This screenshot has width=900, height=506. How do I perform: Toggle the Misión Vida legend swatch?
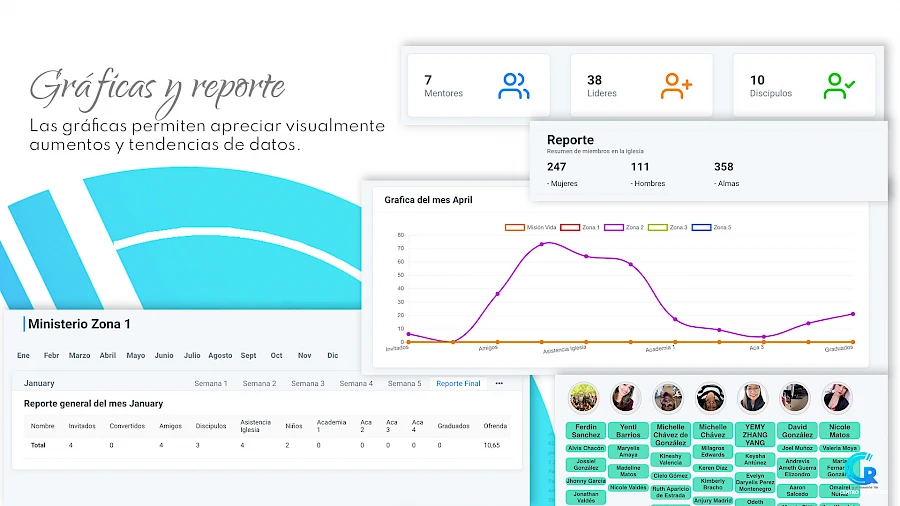pos(514,228)
